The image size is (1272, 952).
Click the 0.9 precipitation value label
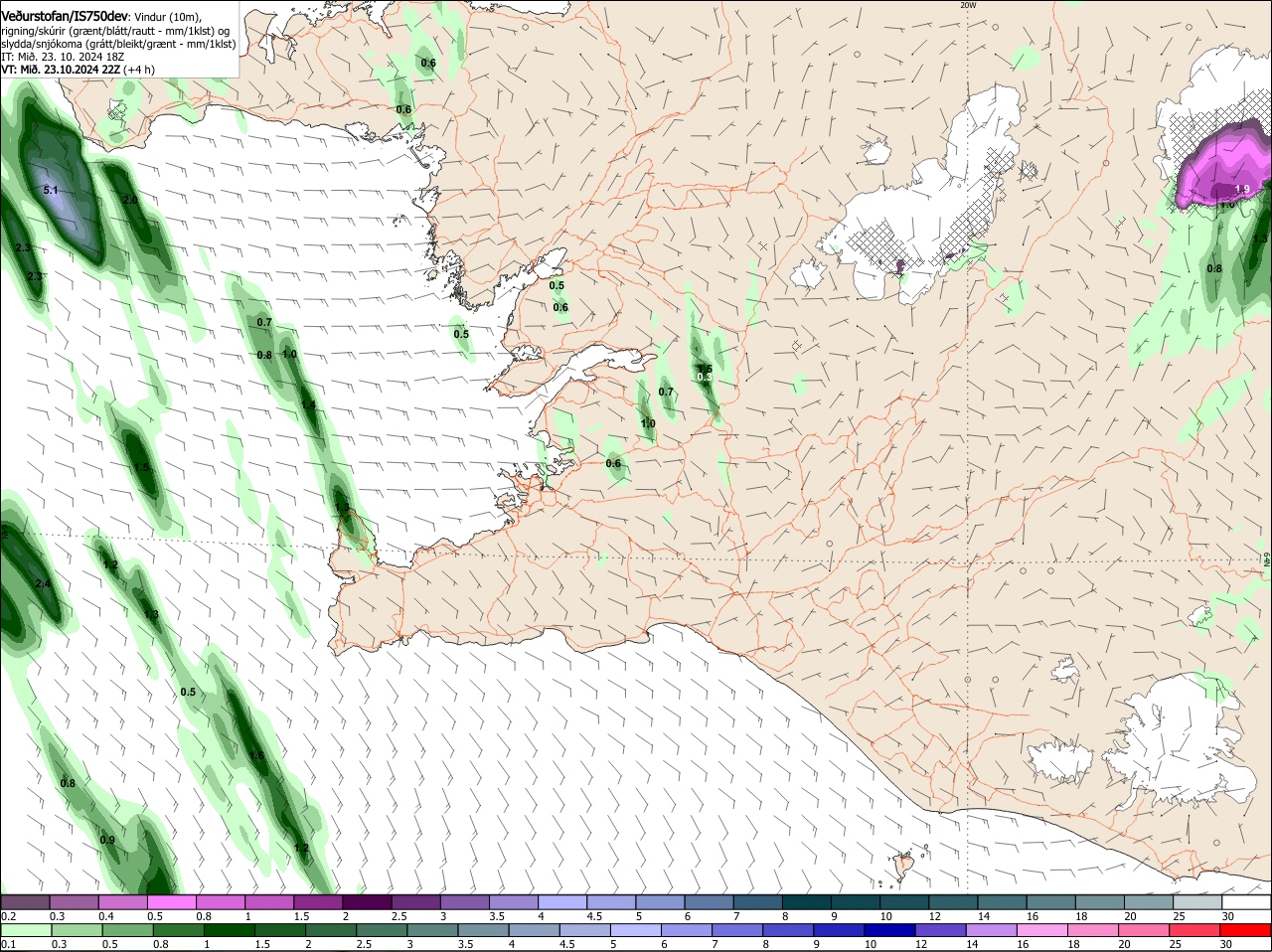(107, 840)
